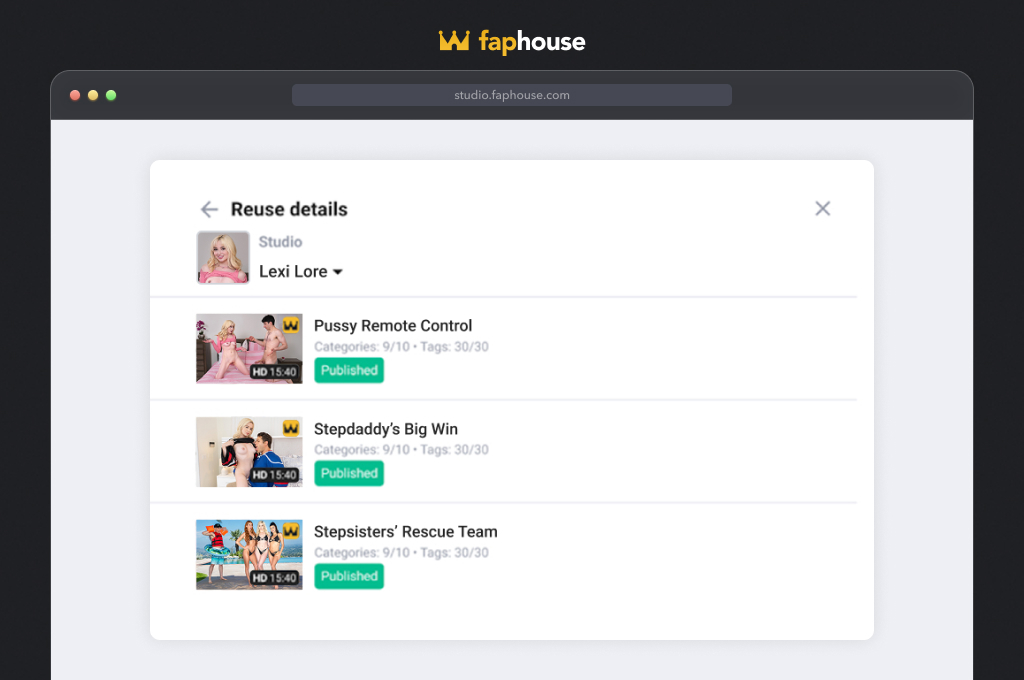This screenshot has height=680, width=1024.
Task: Close the Reuse details dialog
Action: pos(822,208)
